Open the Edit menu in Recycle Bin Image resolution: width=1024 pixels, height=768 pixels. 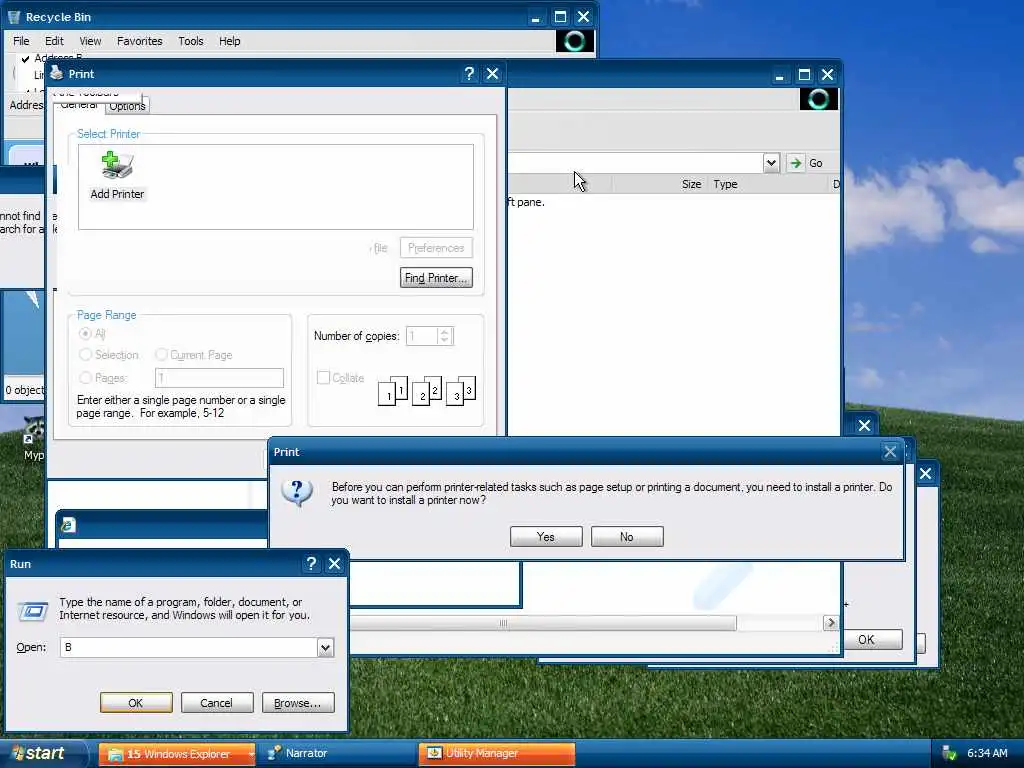point(54,41)
